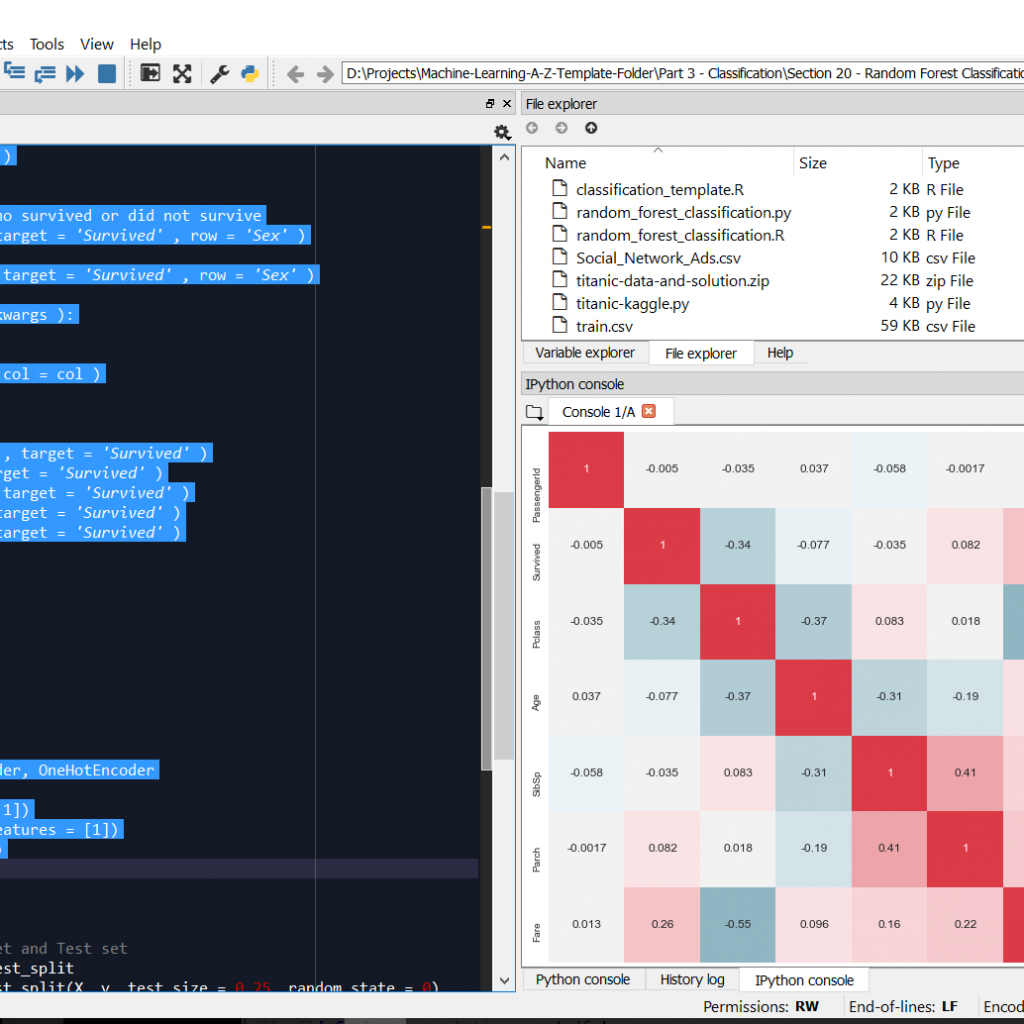Open the PYTHONPATH manager Python icon

point(250,73)
